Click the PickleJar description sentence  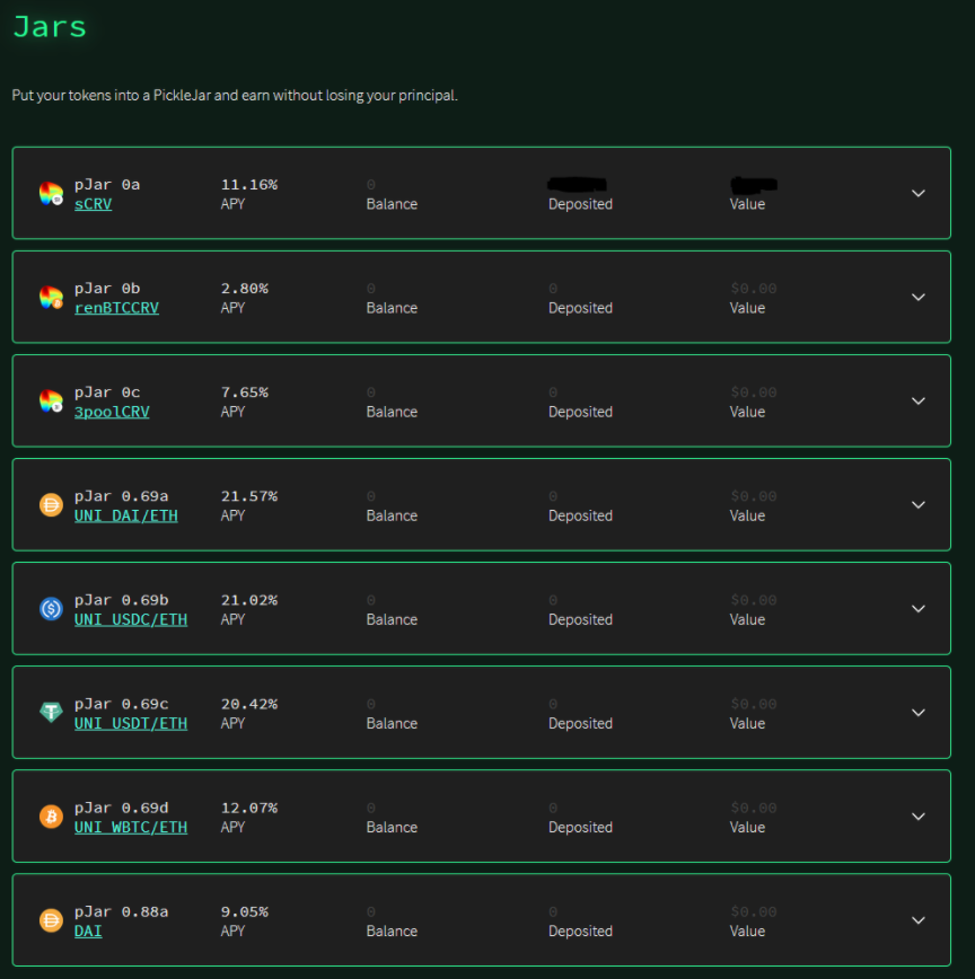235,96
